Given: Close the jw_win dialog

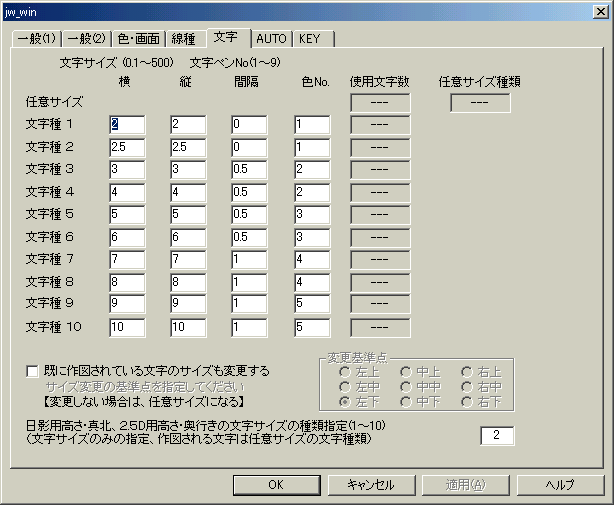Looking at the screenshot, I should [601, 12].
